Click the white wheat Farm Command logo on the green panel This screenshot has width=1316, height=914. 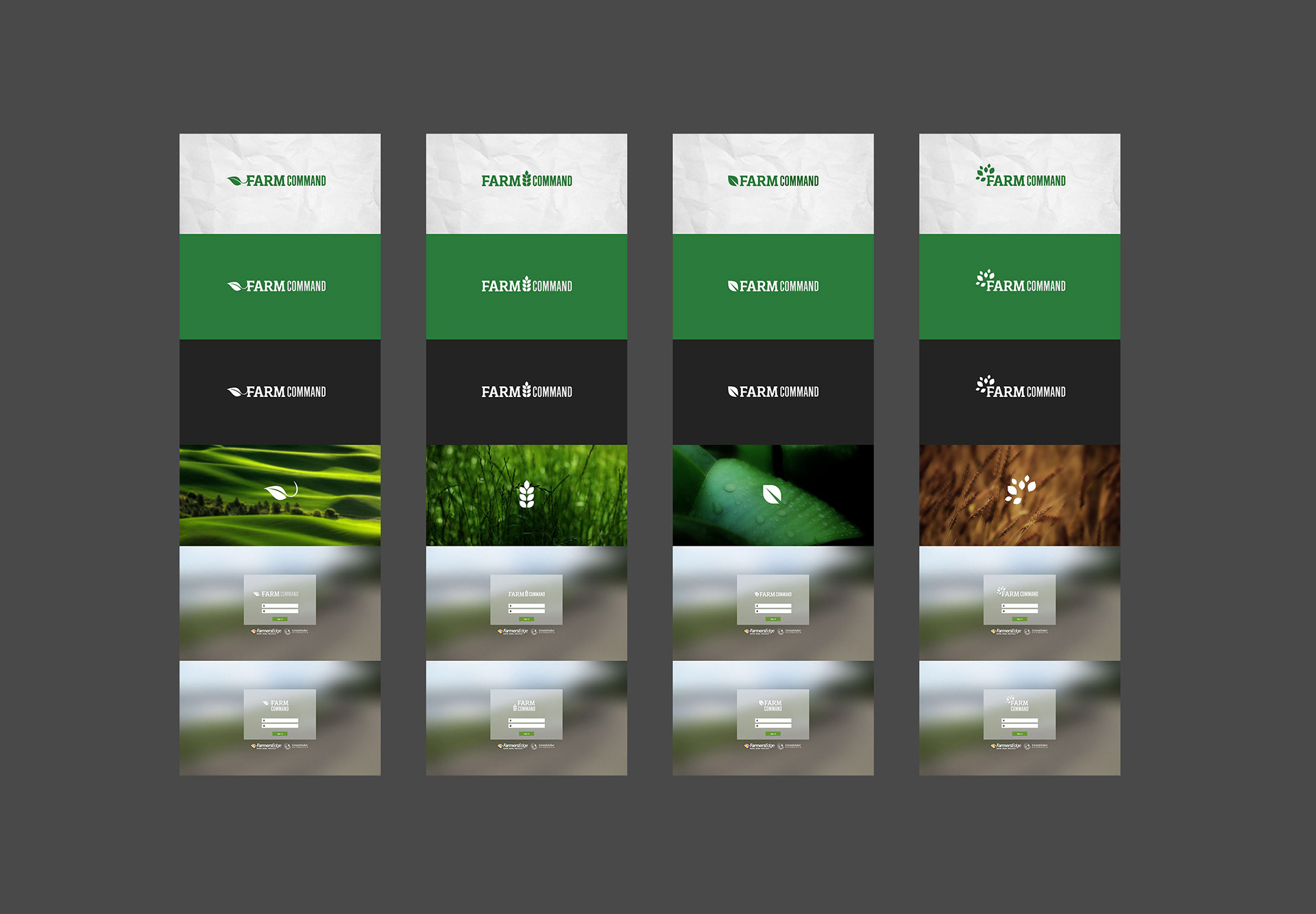point(526,285)
